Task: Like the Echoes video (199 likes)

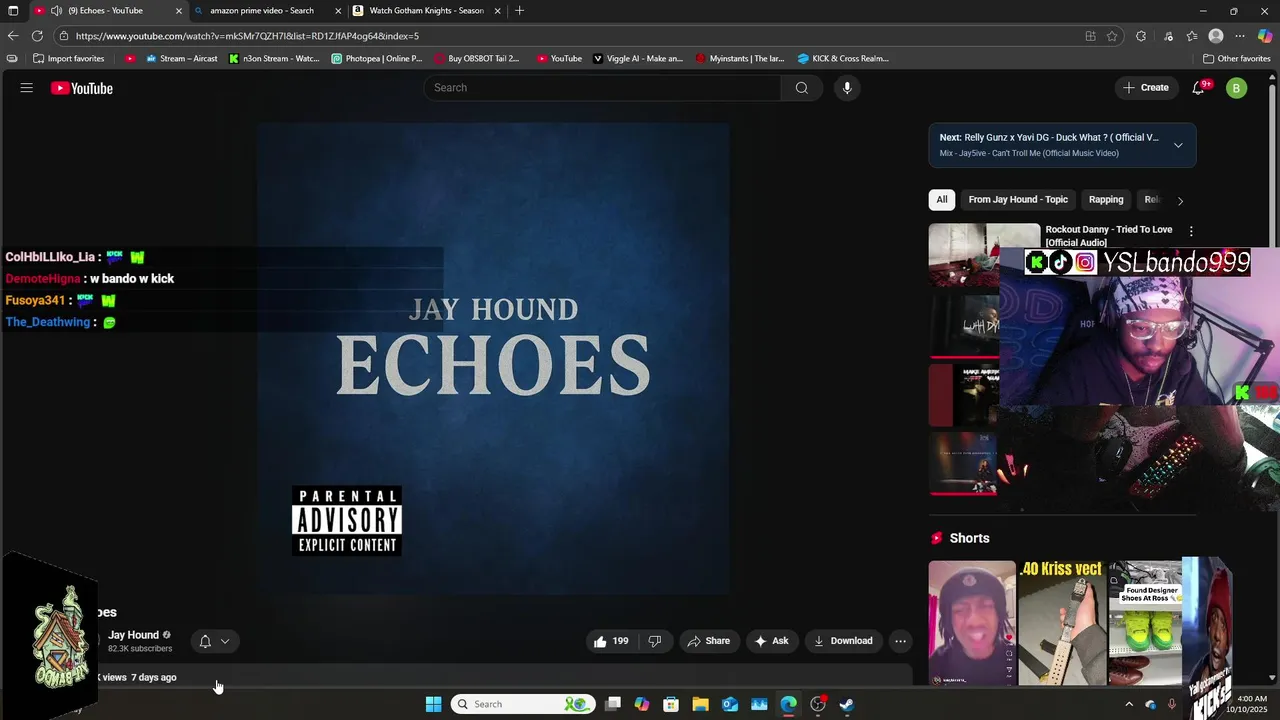Action: [x=611, y=641]
